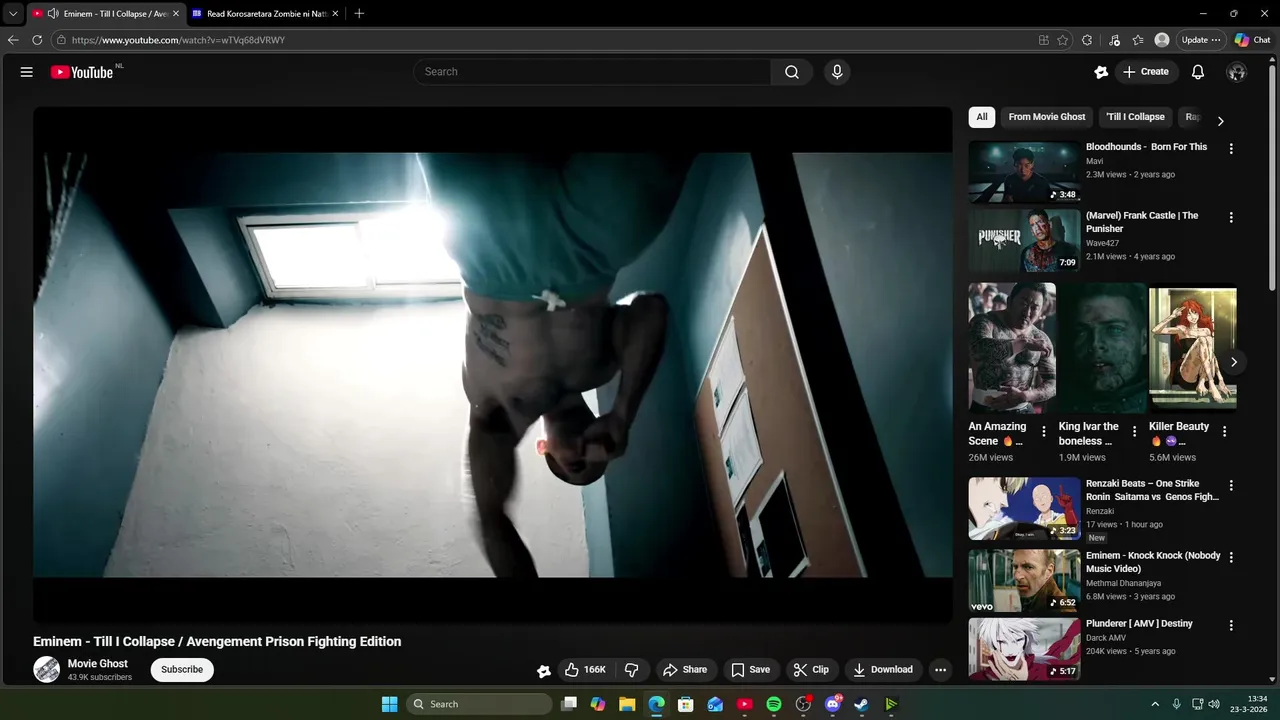This screenshot has height=720, width=1280.
Task: Open File Explorer from the taskbar
Action: (x=627, y=704)
